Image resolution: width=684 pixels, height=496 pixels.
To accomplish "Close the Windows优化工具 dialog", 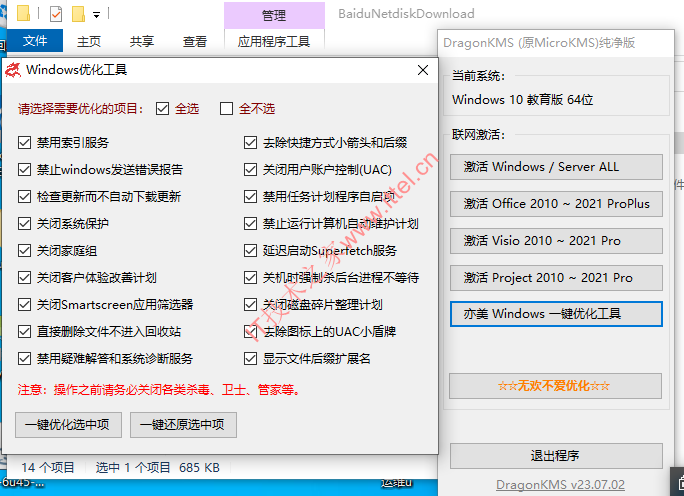I will [423, 70].
